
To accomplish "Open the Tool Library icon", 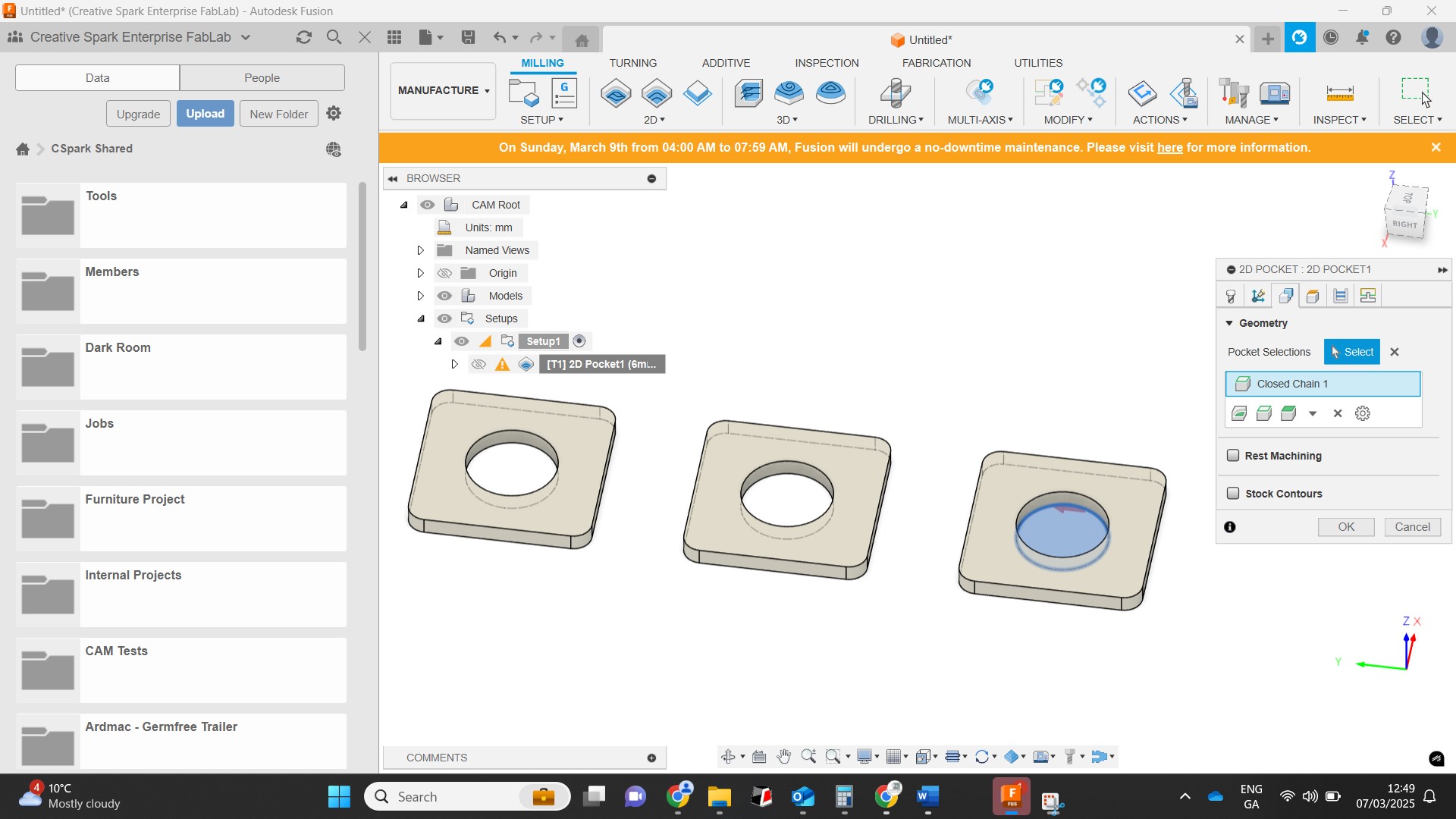I will point(1234,93).
